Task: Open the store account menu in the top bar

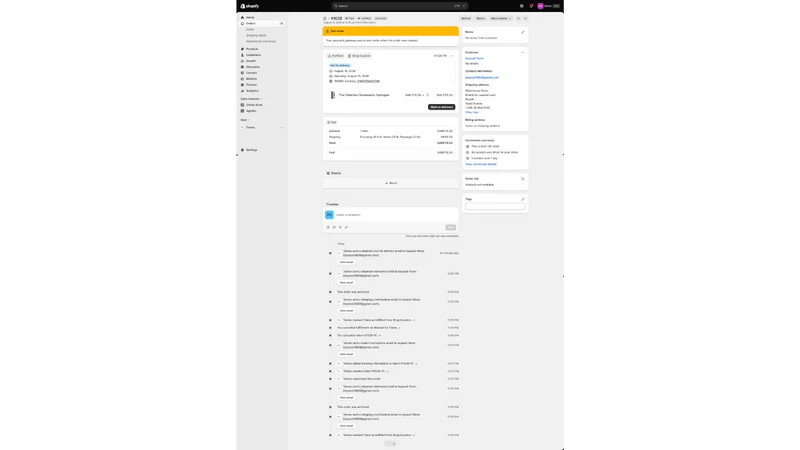Action: point(549,6)
